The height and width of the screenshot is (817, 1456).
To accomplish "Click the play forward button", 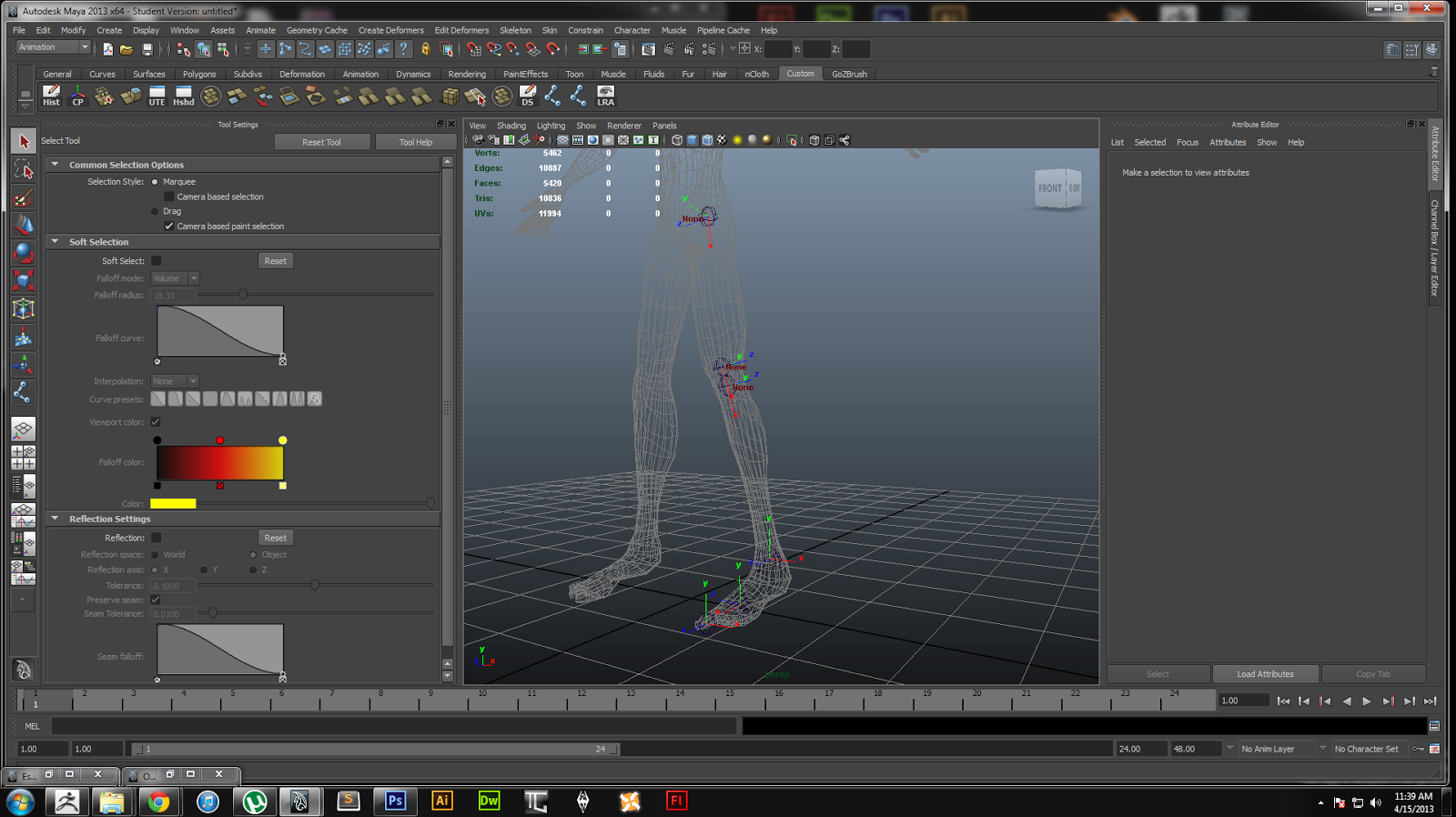I will (1367, 701).
